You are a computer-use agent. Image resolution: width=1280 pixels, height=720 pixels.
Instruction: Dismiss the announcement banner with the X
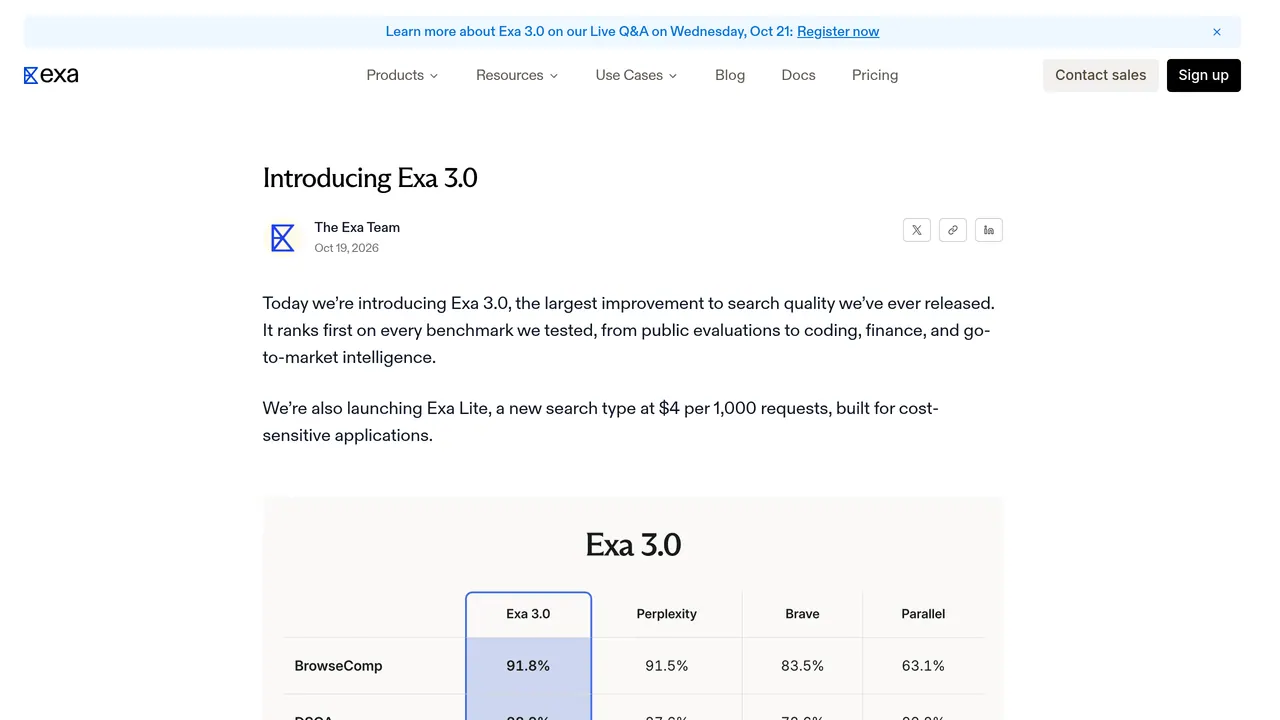coord(1217,32)
